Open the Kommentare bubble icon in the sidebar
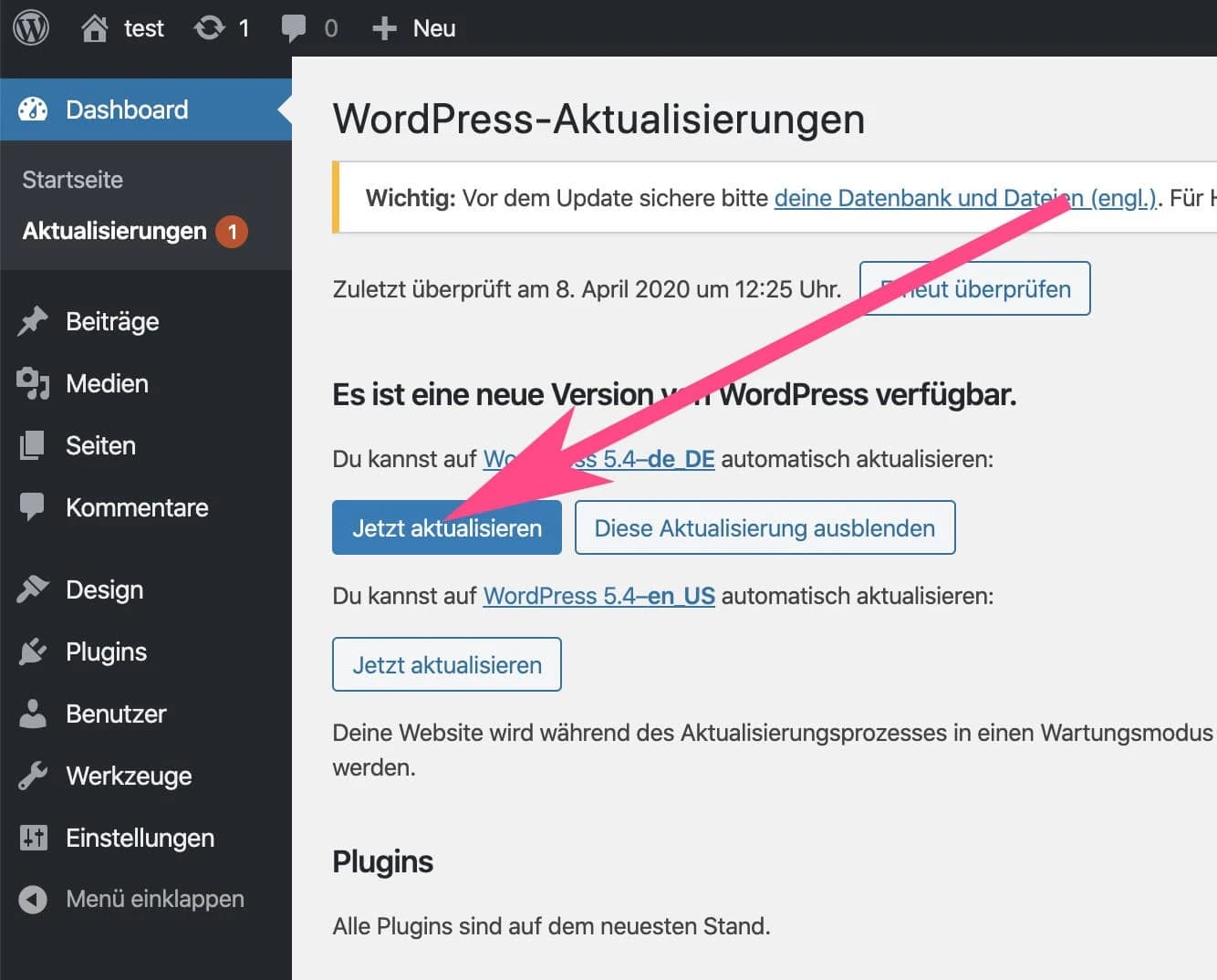Viewport: 1217px width, 980px height. pyautogui.click(x=32, y=507)
